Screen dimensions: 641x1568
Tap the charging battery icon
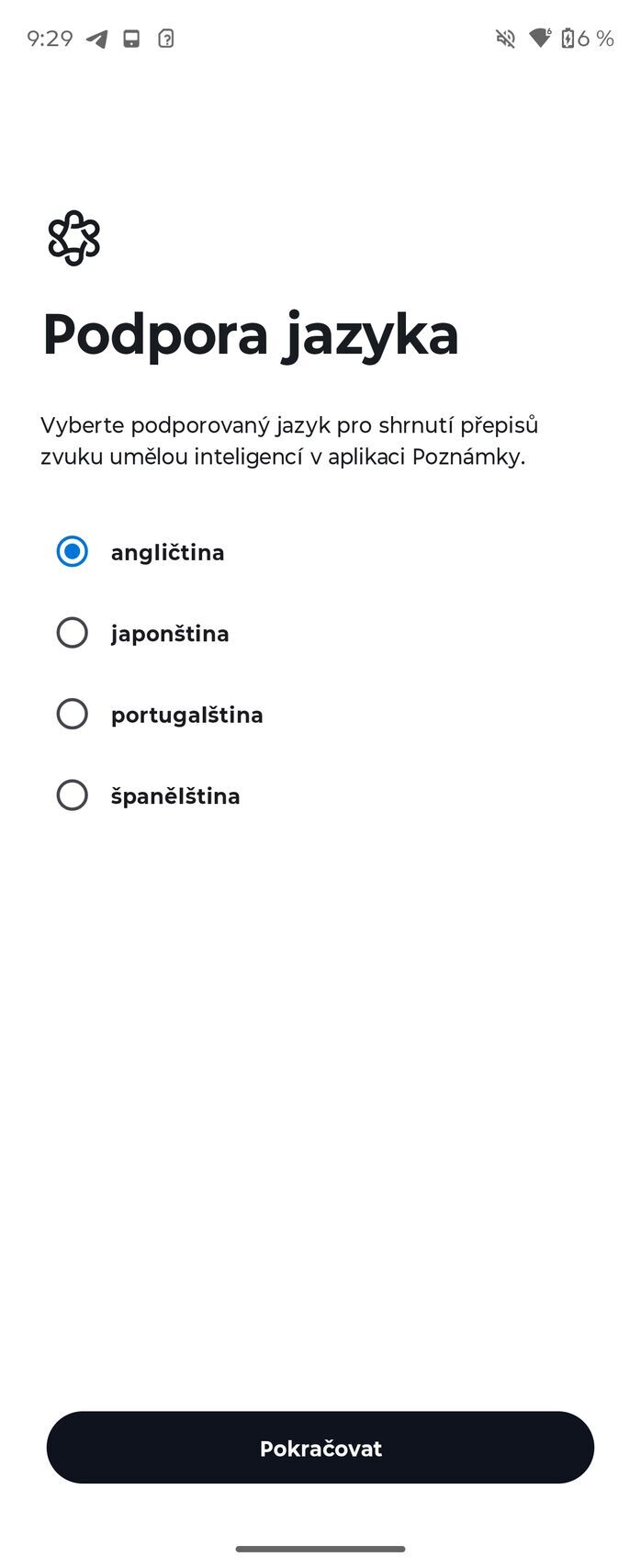(568, 39)
